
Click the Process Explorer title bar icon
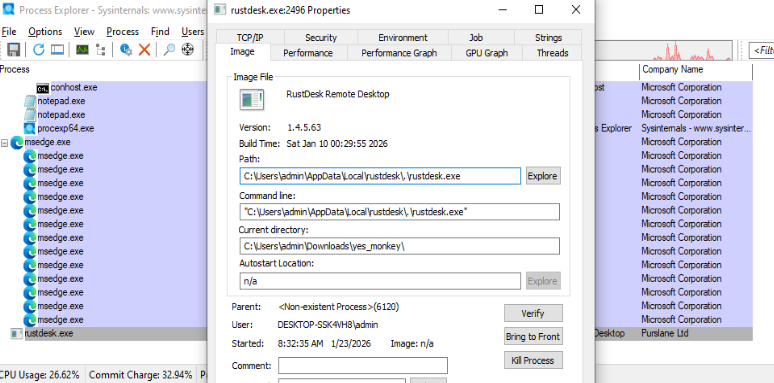tap(8, 10)
